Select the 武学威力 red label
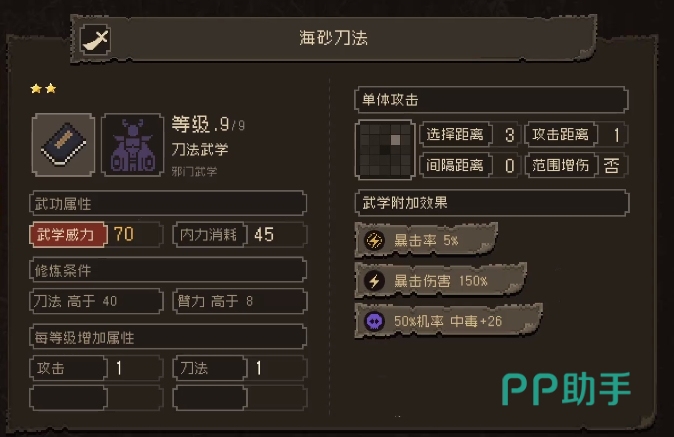674x437 pixels. (68, 235)
